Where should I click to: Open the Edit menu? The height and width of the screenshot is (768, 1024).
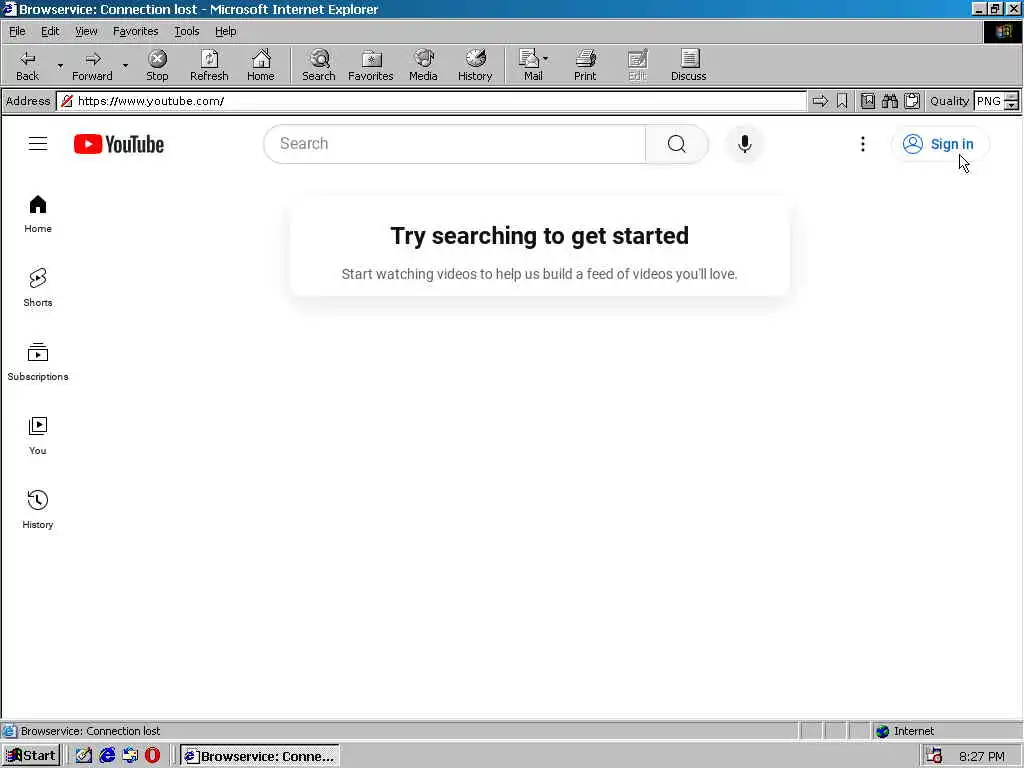(x=50, y=31)
